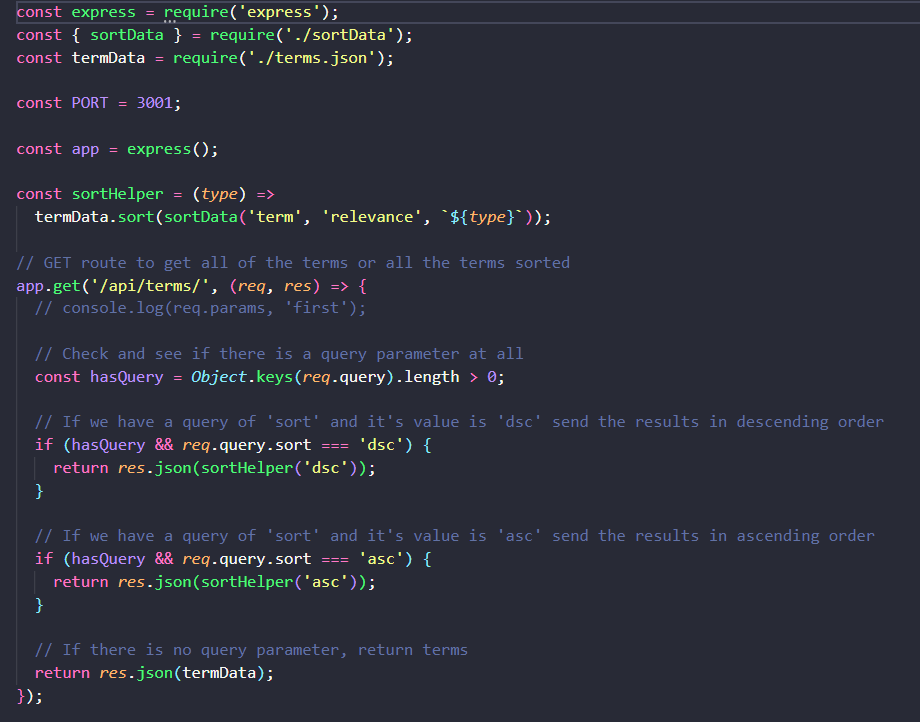The image size is (920, 722).
Task: Click the 'no query parameter, return terms' comment
Action: coord(251,650)
